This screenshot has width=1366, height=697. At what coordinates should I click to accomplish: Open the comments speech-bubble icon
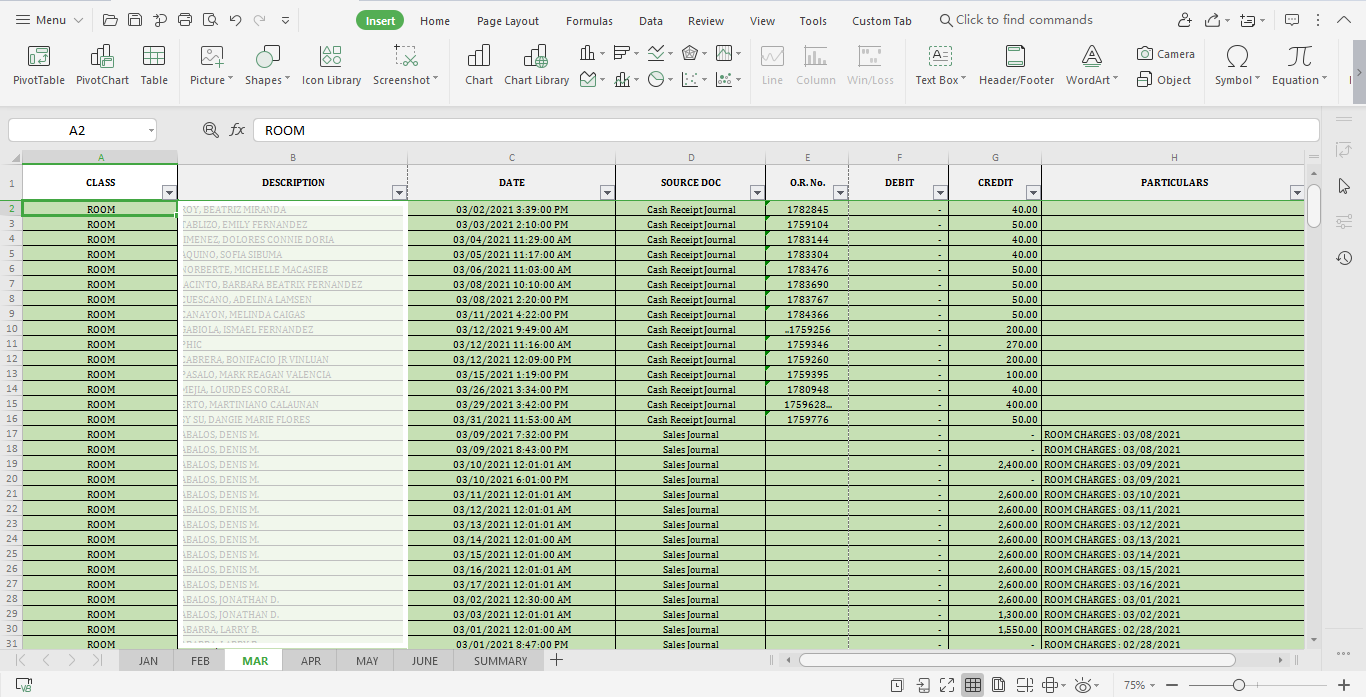coord(1292,20)
